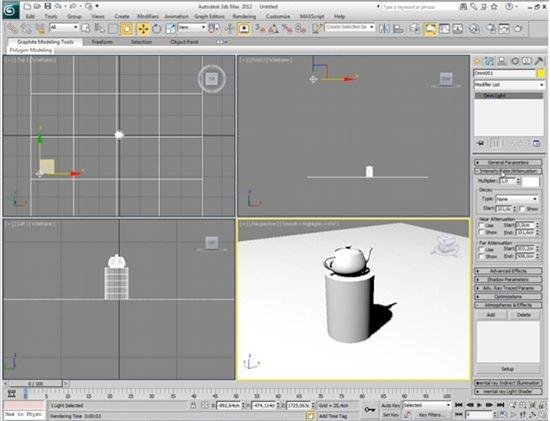The height and width of the screenshot is (421, 550).
Task: Switch to the Motion command panel tab
Action: point(515,62)
